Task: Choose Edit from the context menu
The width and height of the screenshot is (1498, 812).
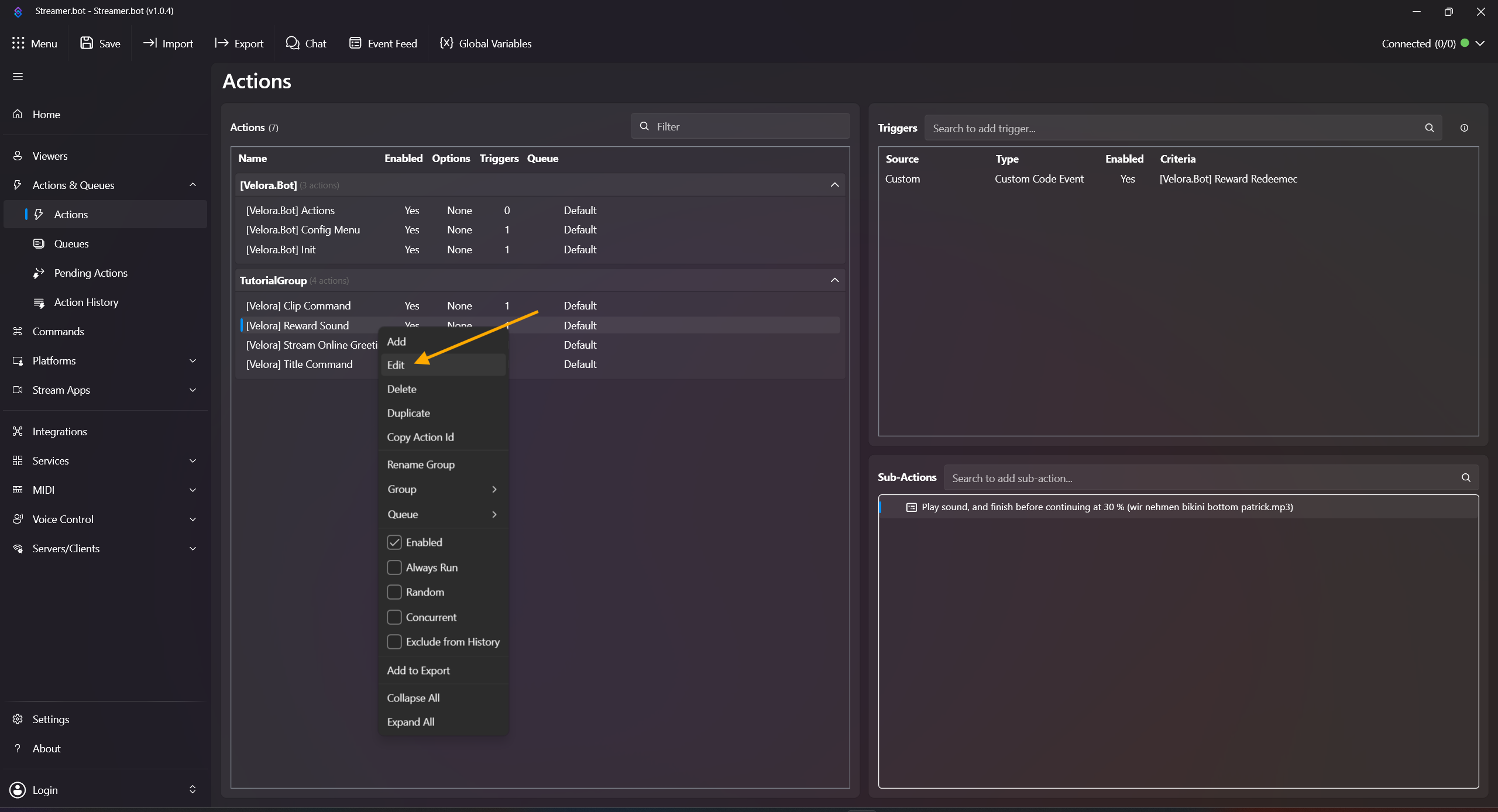Action: (396, 365)
